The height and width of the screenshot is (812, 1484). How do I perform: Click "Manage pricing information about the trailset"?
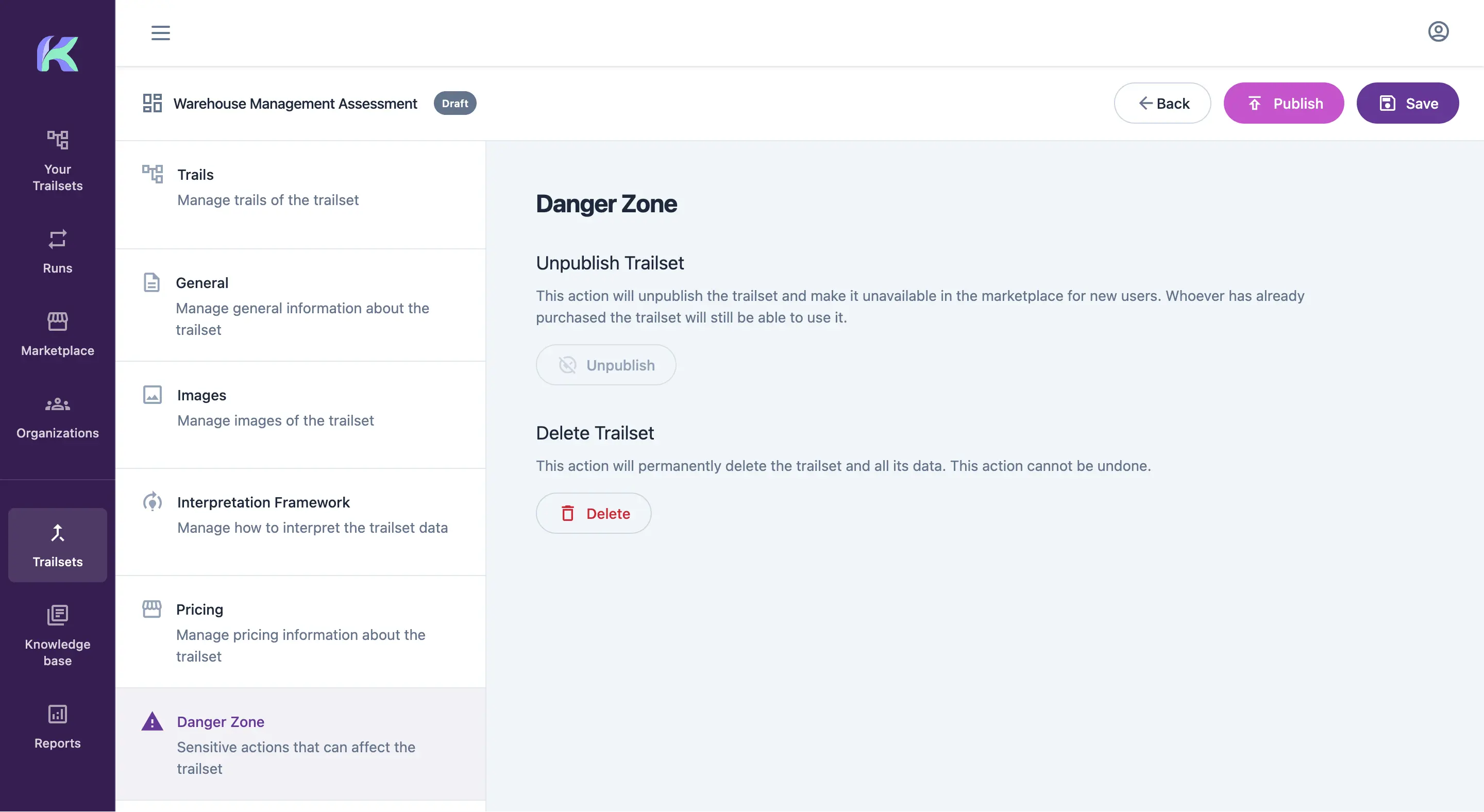click(301, 645)
